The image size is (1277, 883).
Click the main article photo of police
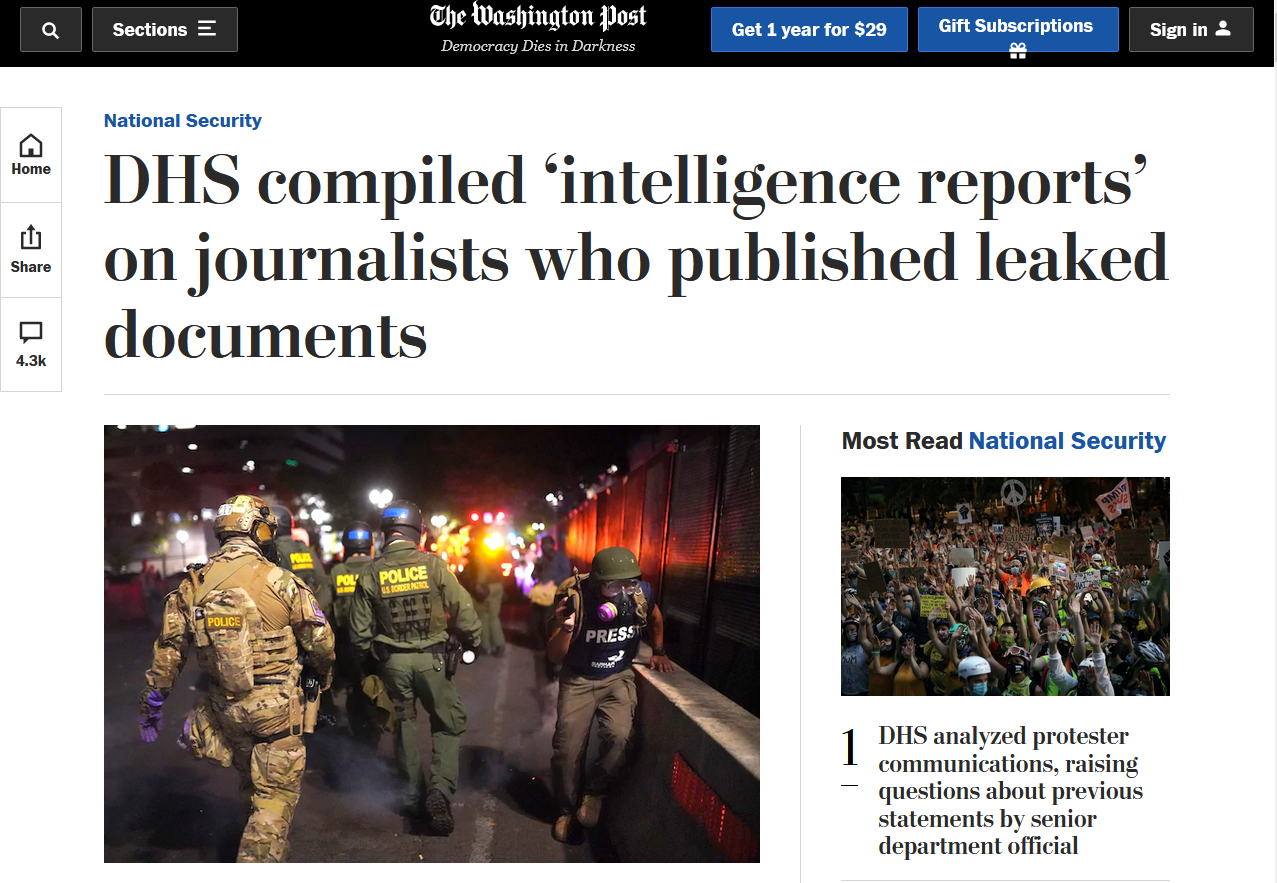432,644
